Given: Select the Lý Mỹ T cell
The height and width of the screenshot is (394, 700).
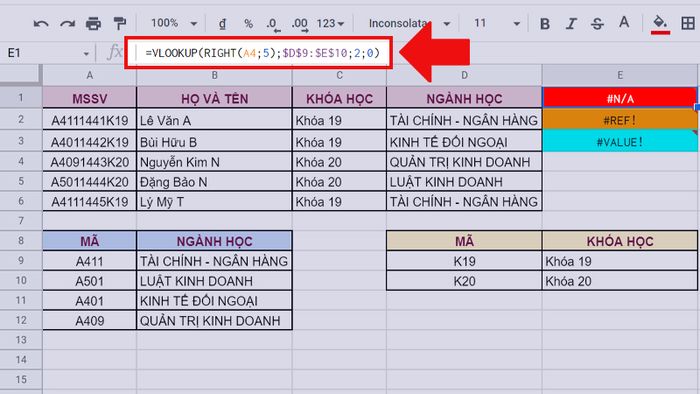Looking at the screenshot, I should point(214,202).
